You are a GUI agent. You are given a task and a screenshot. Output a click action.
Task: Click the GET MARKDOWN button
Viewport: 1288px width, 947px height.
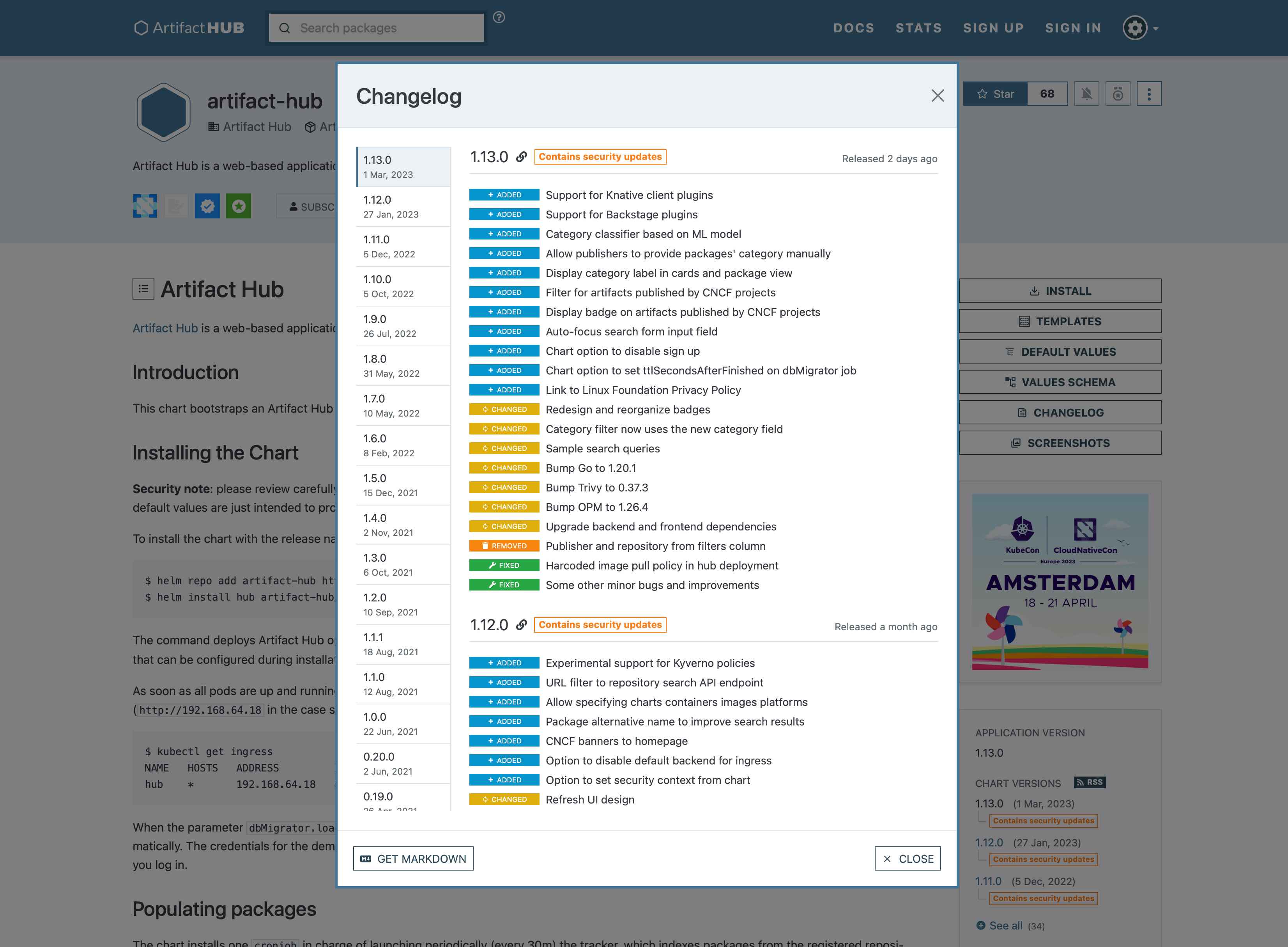pyautogui.click(x=413, y=858)
